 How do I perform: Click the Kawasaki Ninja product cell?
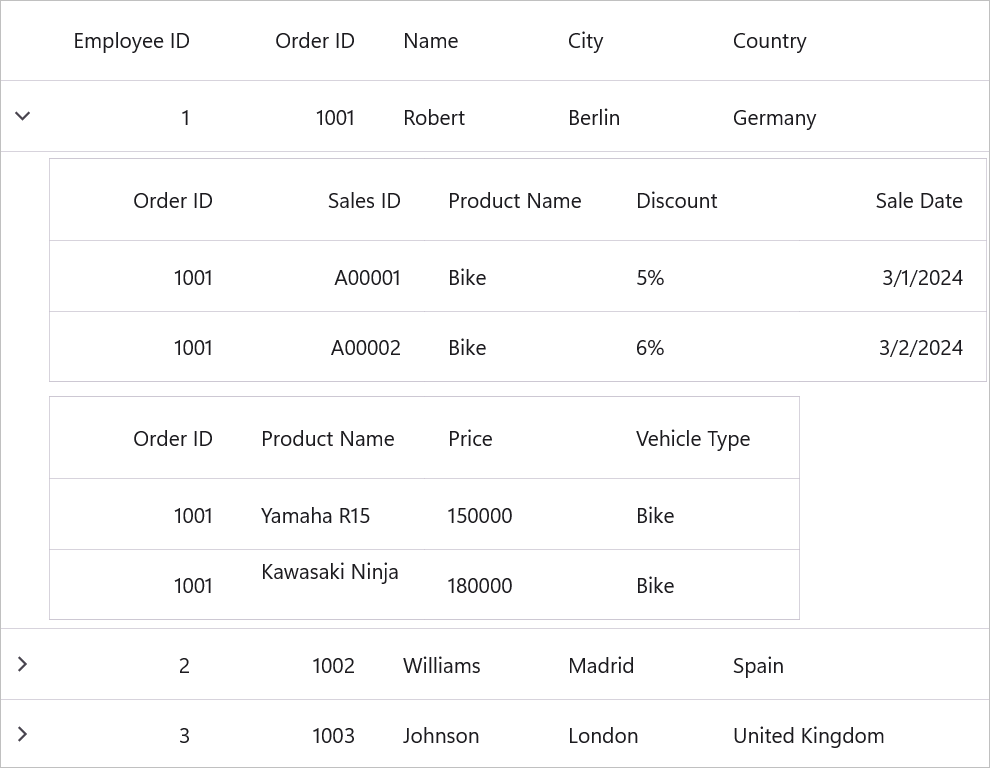(330, 573)
